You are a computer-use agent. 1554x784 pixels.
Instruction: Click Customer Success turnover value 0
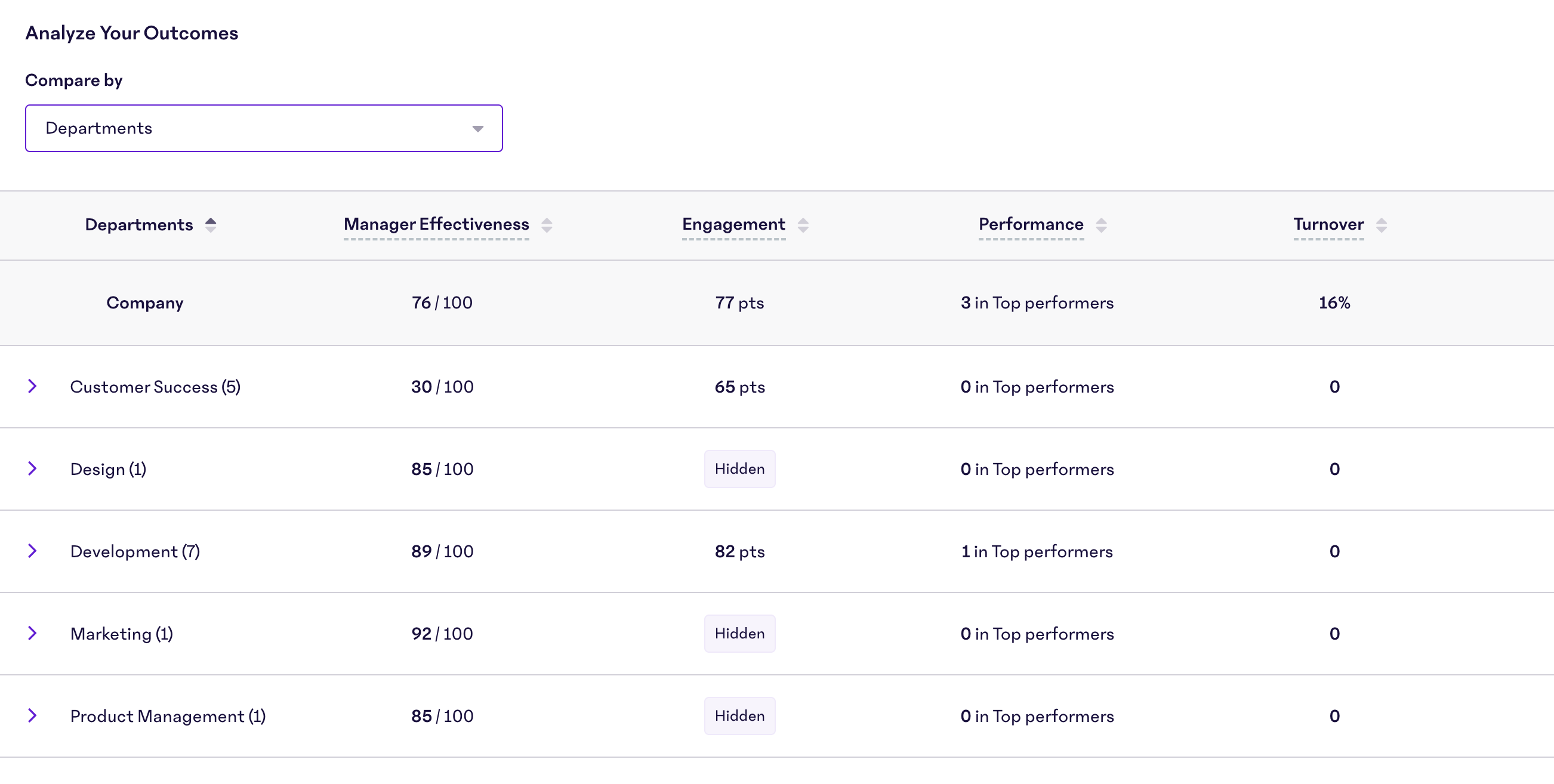point(1334,387)
